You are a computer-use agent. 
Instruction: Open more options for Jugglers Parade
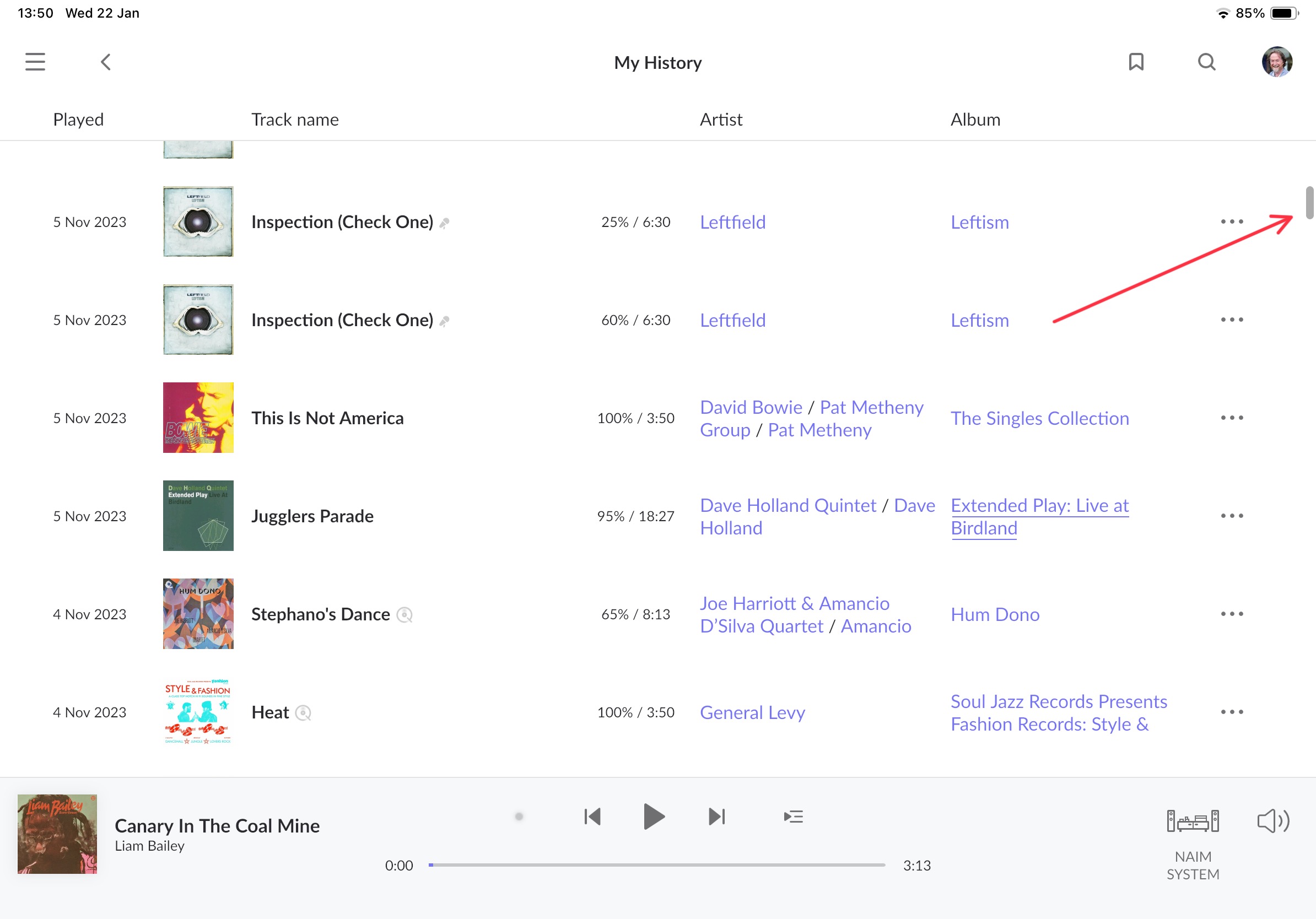pos(1232,516)
